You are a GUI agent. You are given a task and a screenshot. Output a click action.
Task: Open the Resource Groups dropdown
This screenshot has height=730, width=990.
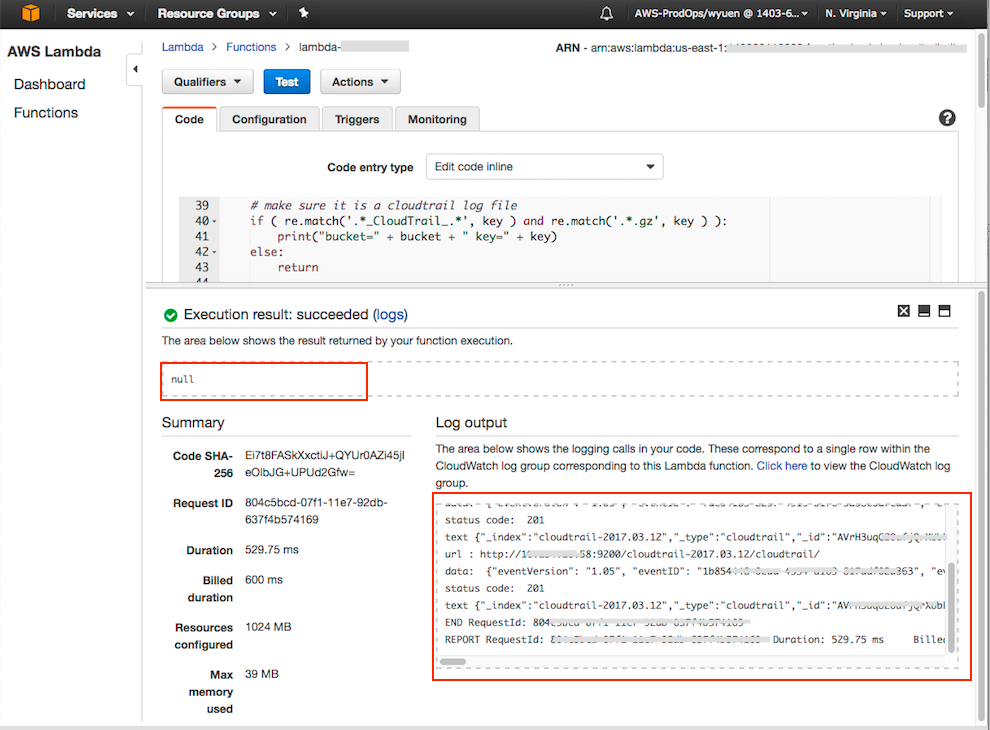[217, 13]
